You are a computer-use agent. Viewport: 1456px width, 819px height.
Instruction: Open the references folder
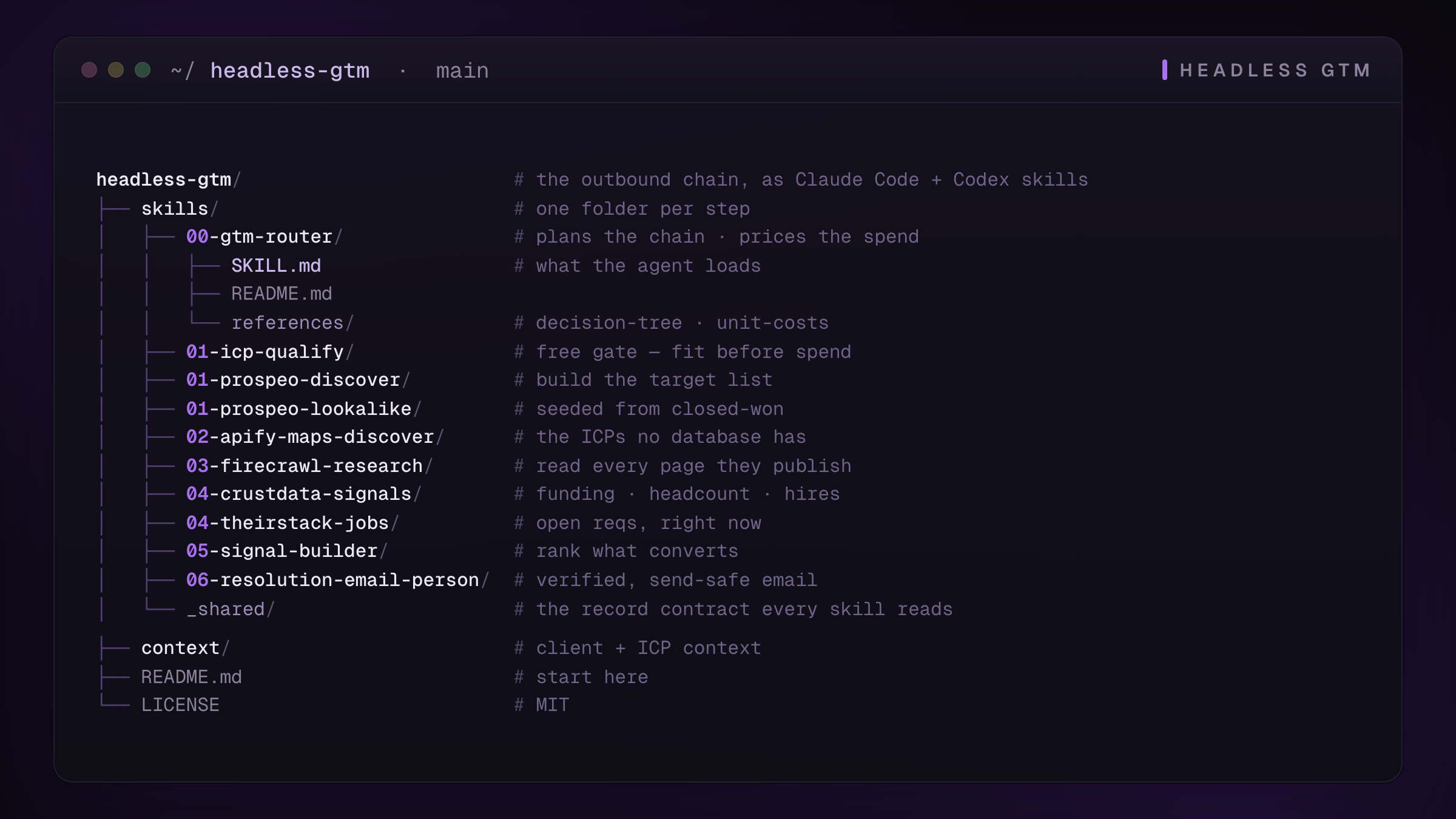(x=292, y=323)
